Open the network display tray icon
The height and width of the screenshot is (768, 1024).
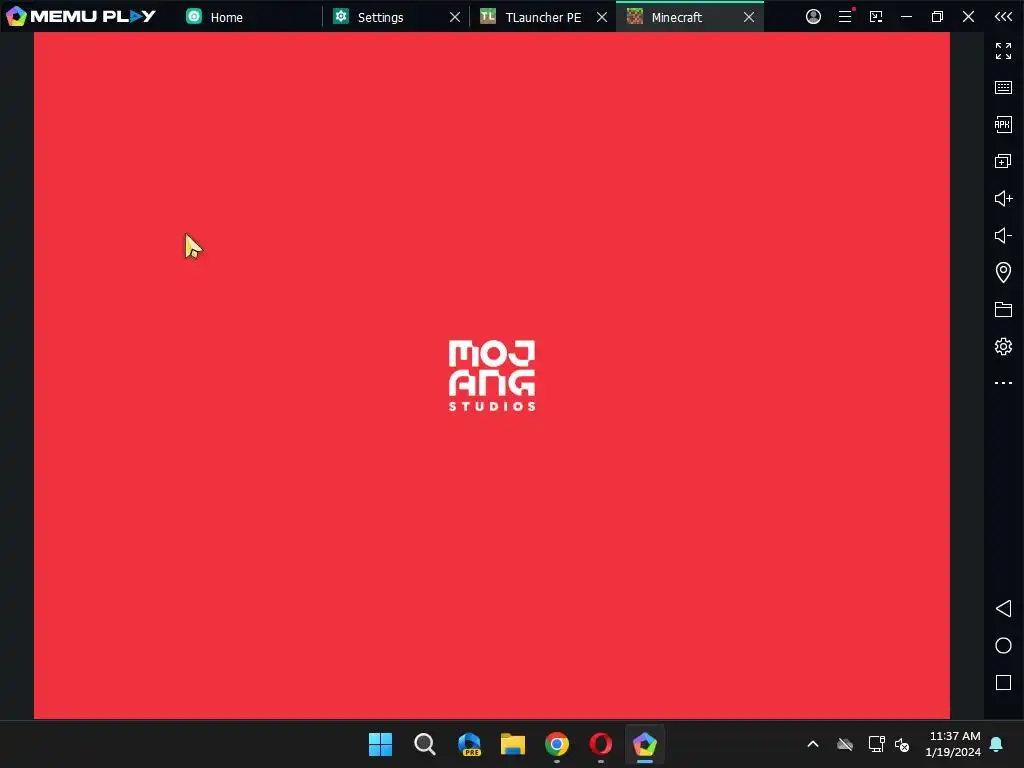point(876,744)
